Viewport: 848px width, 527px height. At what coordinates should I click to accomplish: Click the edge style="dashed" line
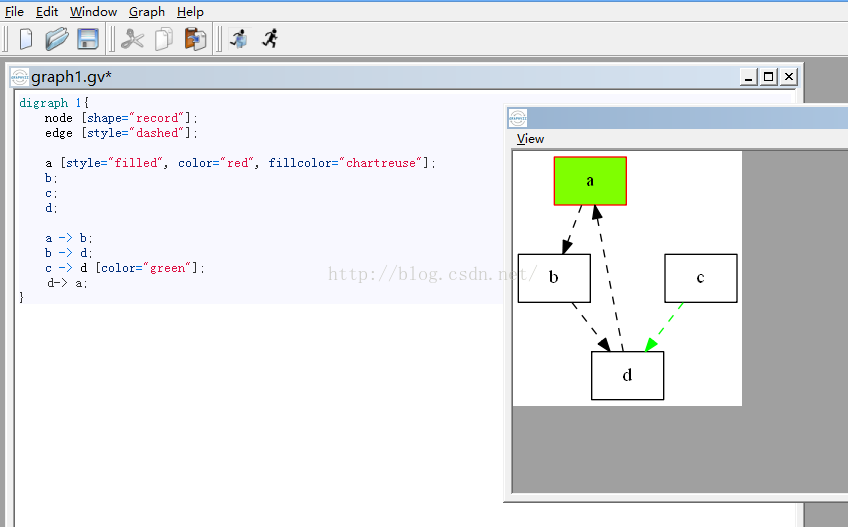[121, 133]
